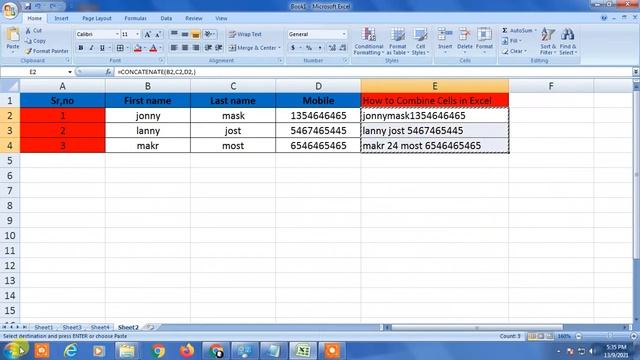Click the Copy icon
The height and width of the screenshot is (360, 640).
pyautogui.click(x=28, y=41)
